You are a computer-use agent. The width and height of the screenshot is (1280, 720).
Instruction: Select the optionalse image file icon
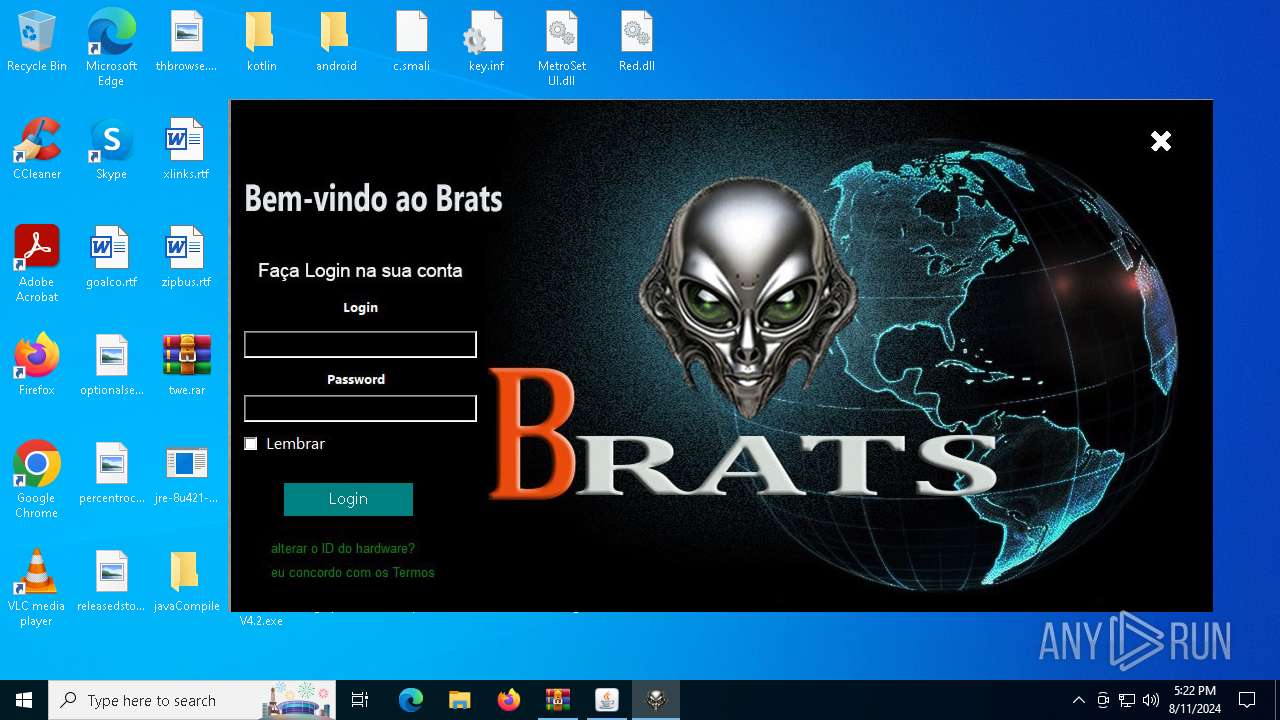[x=111, y=366]
